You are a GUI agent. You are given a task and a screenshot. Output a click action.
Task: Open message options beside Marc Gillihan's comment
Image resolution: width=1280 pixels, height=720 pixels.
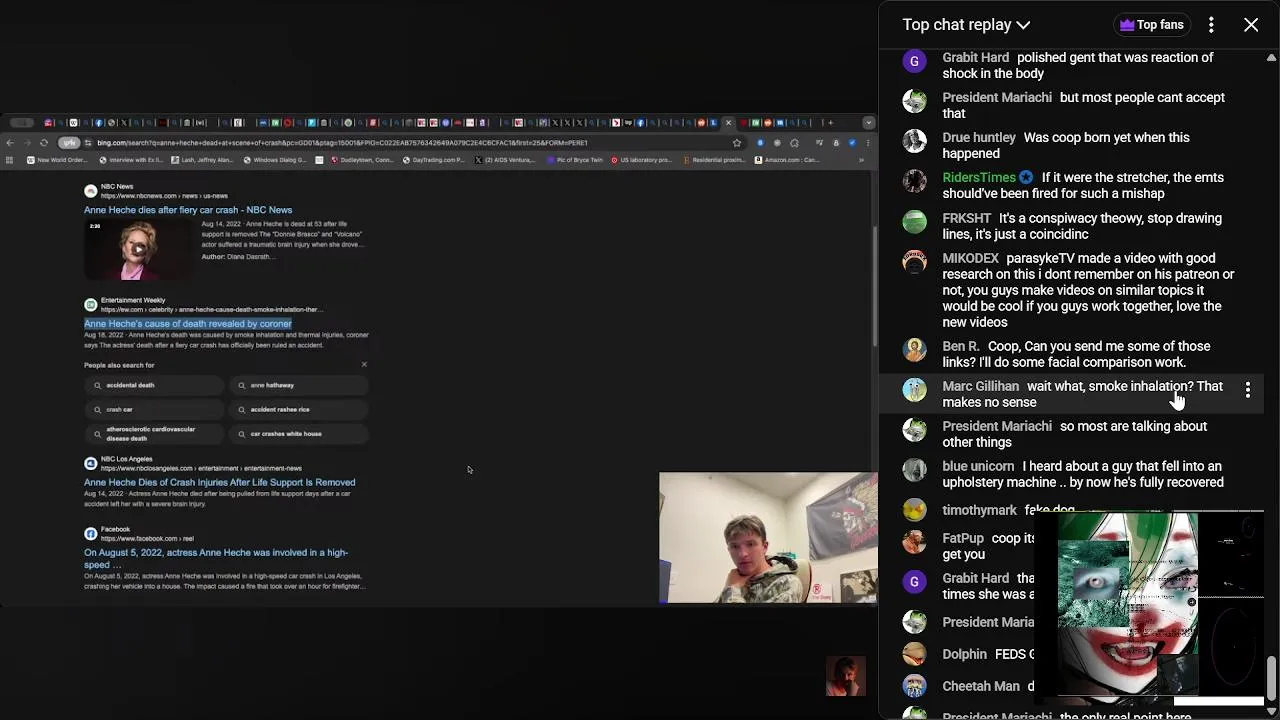(1247, 390)
